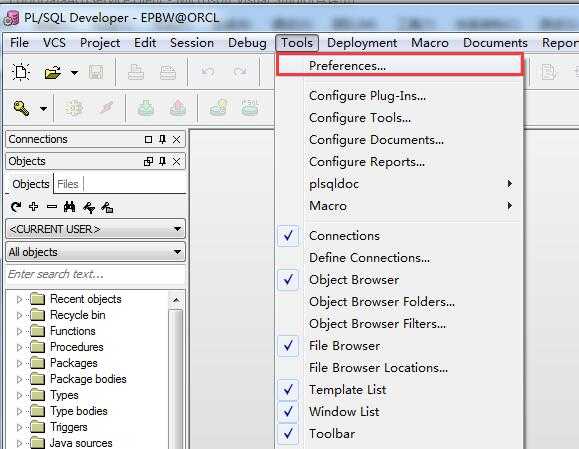Click the Open folder toolbar icon
The height and width of the screenshot is (449, 579).
pyautogui.click(x=53, y=72)
